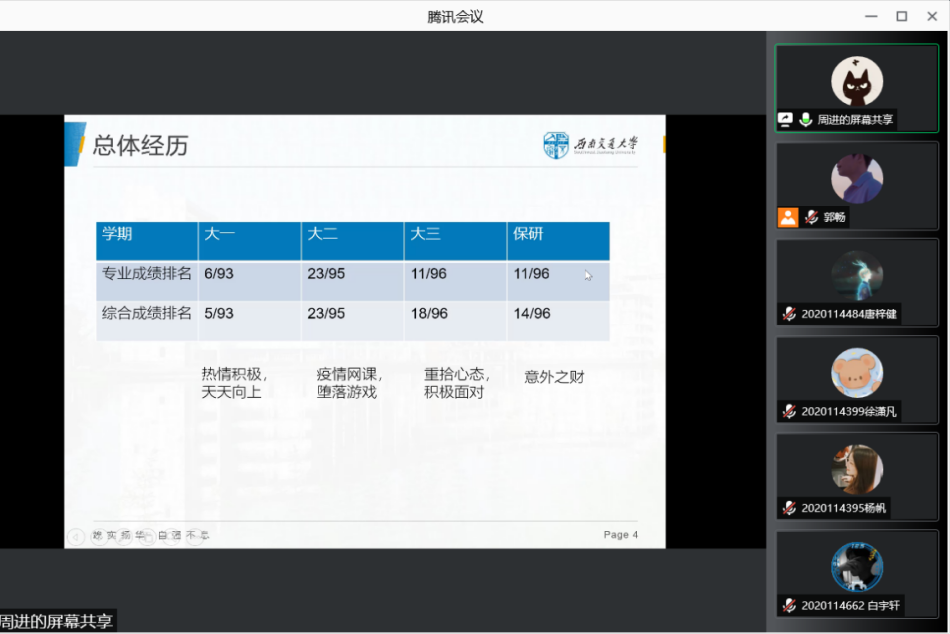
Task: Maximize the Tencent Meeting window
Action: [901, 16]
